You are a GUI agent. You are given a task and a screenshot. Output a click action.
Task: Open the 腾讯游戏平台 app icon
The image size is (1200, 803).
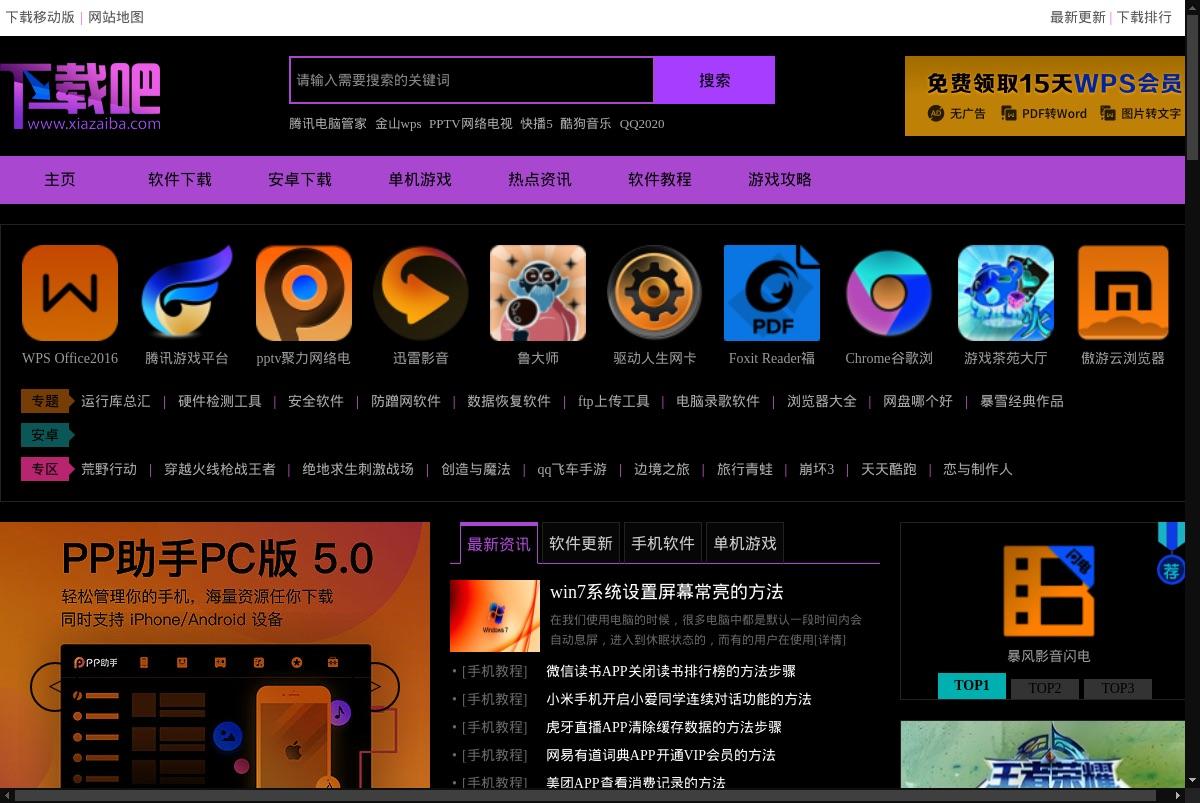pos(187,293)
